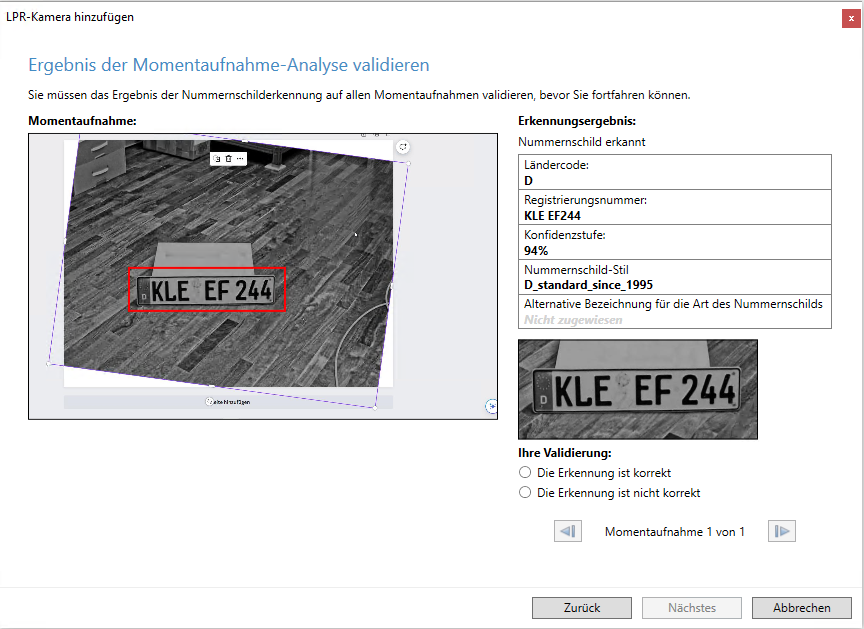Click the circular rotate icon at snapshot corner

click(x=403, y=147)
